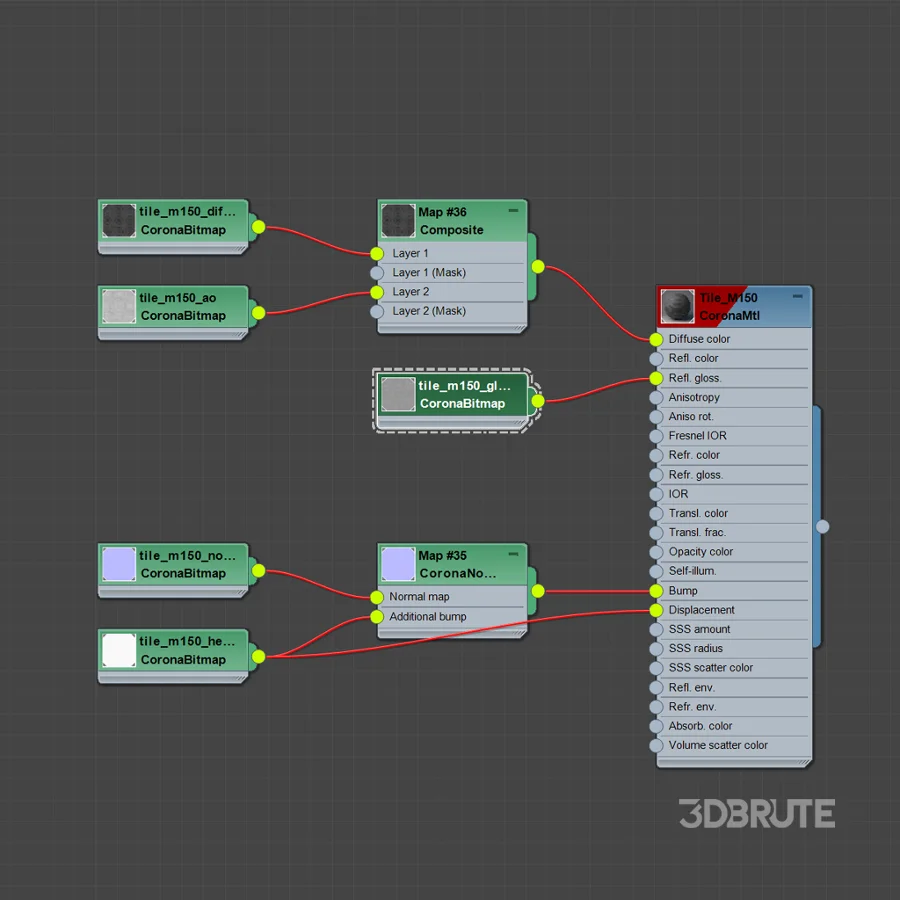This screenshot has width=900, height=900.
Task: Click the Refr. gloss. input socket
Action: coord(656,475)
